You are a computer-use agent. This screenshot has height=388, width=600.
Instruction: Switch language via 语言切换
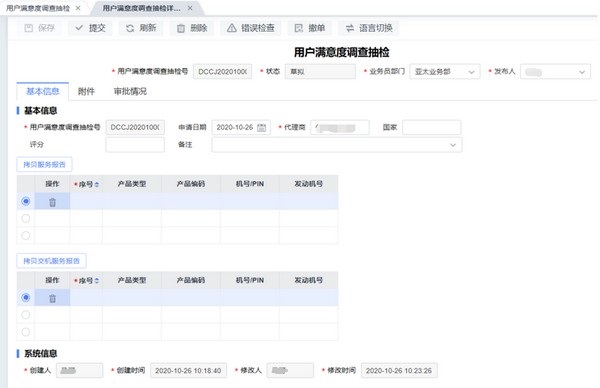coord(369,28)
